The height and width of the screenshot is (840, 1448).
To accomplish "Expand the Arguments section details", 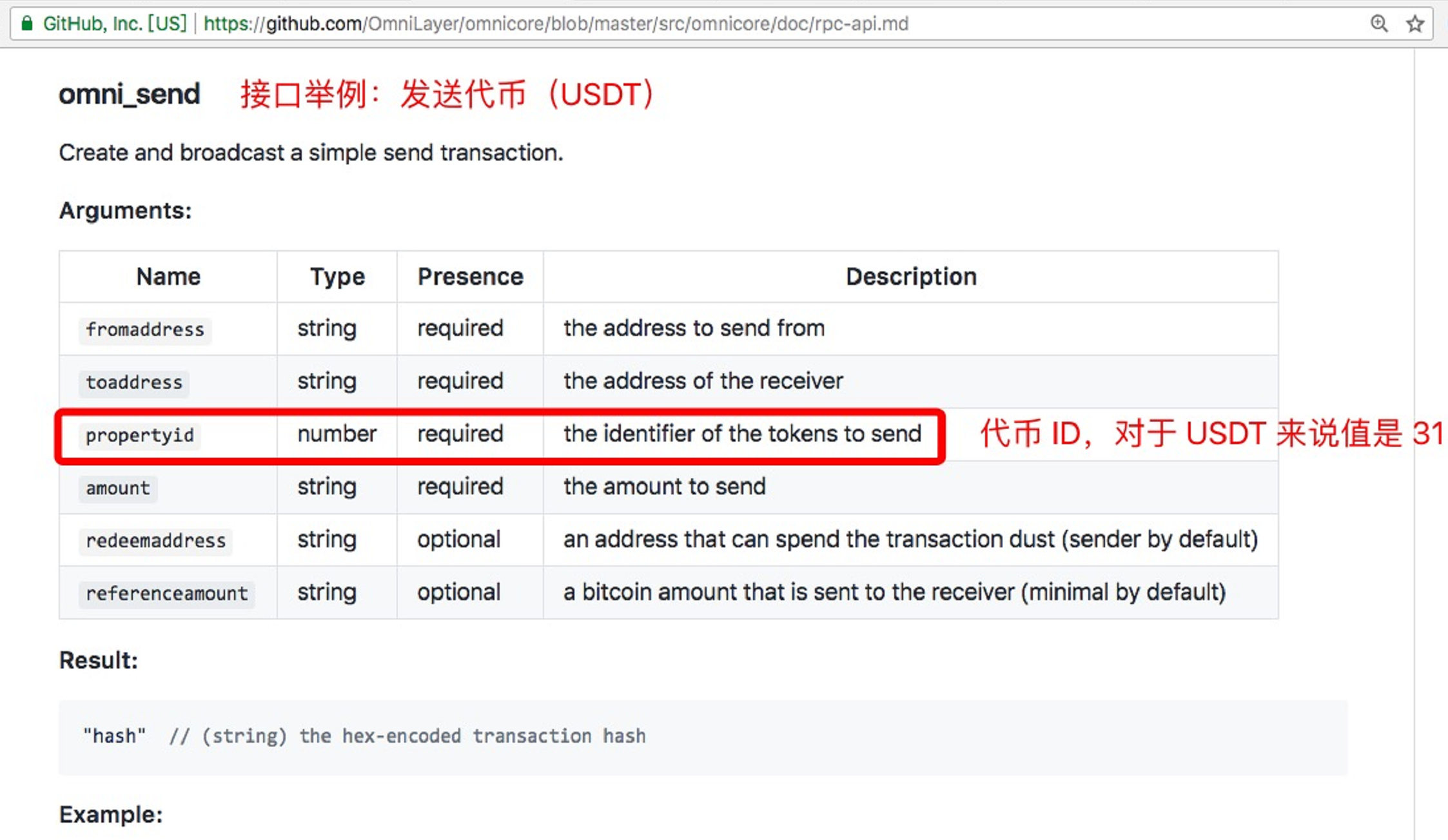I will click(x=126, y=210).
